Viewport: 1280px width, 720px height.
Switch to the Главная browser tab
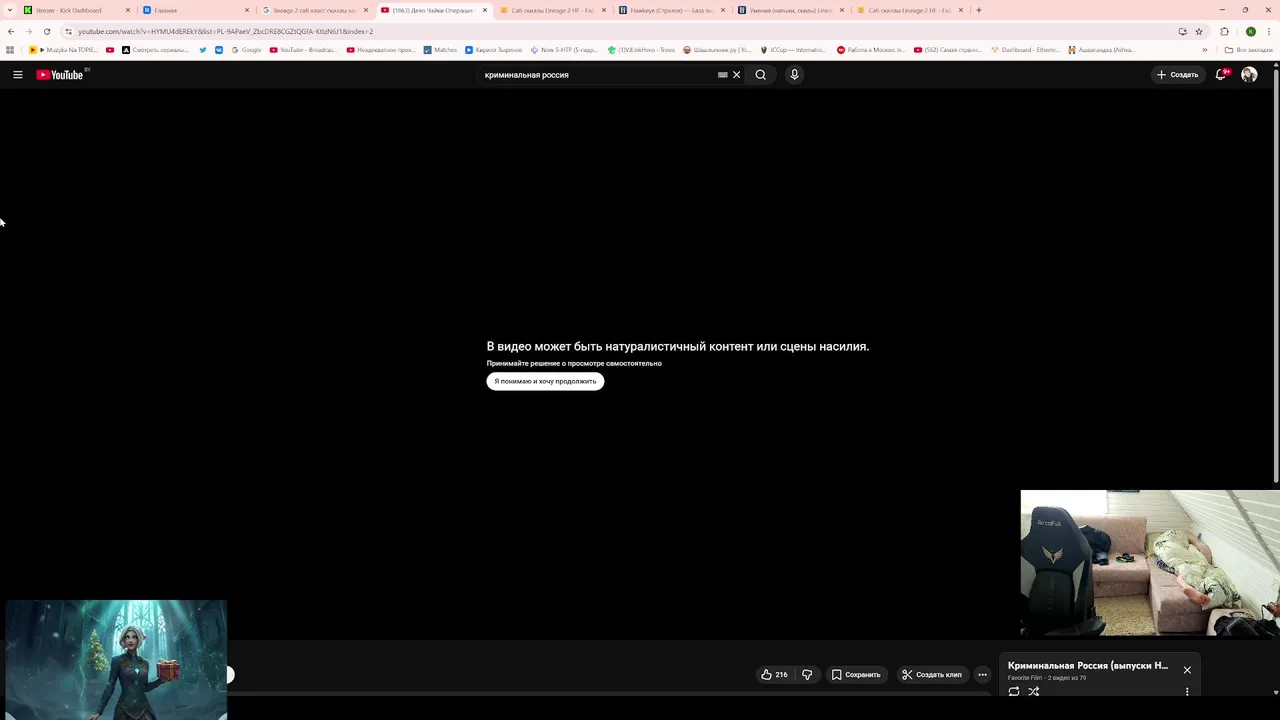(194, 10)
